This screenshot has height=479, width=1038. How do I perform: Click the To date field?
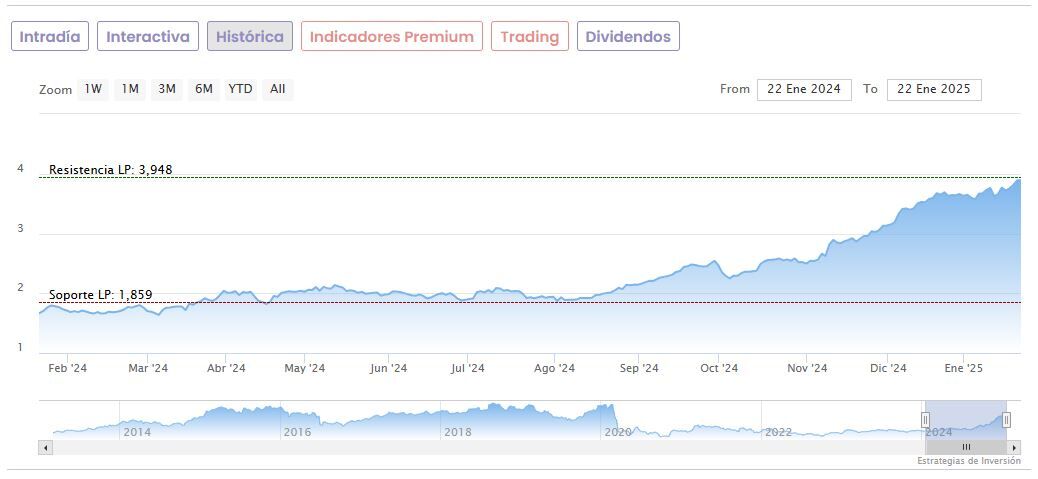point(934,89)
